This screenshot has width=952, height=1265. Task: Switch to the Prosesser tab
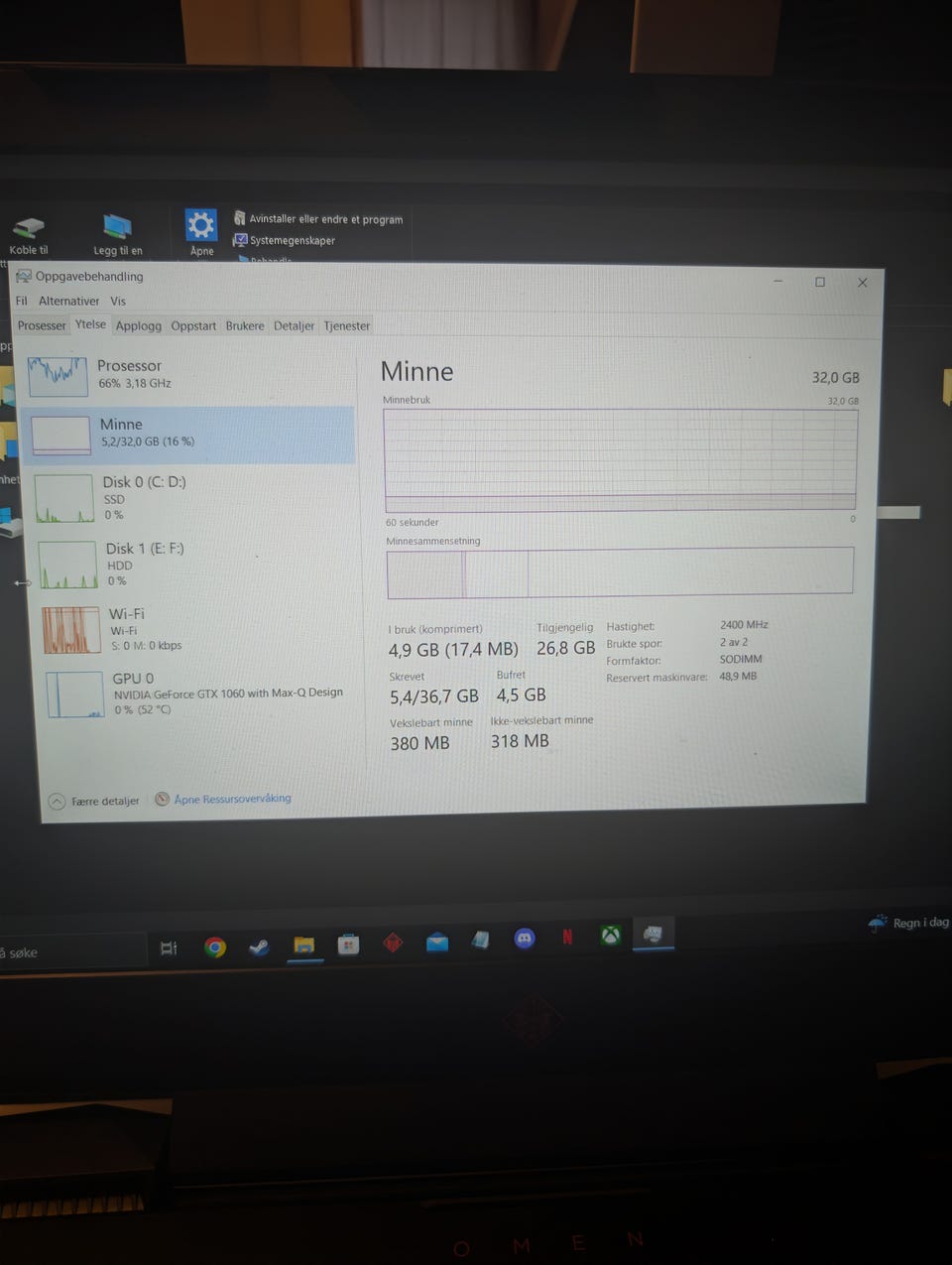[x=42, y=325]
